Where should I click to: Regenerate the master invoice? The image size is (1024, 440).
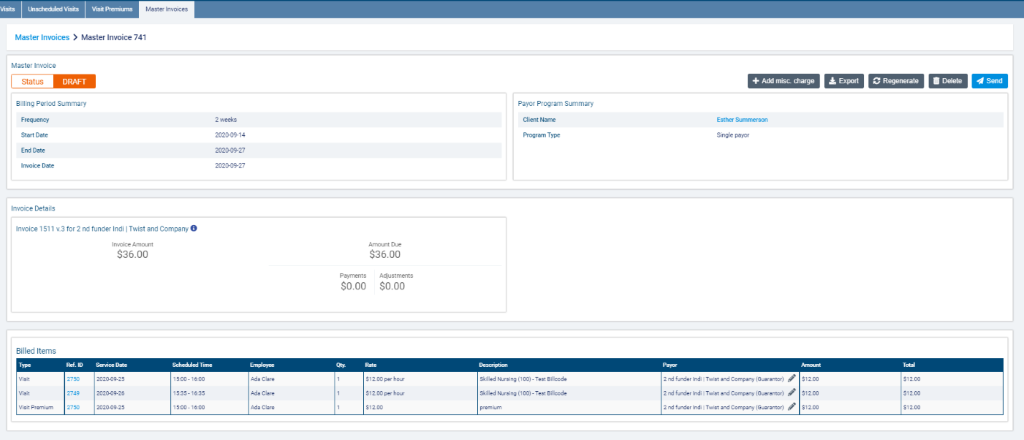[895, 80]
